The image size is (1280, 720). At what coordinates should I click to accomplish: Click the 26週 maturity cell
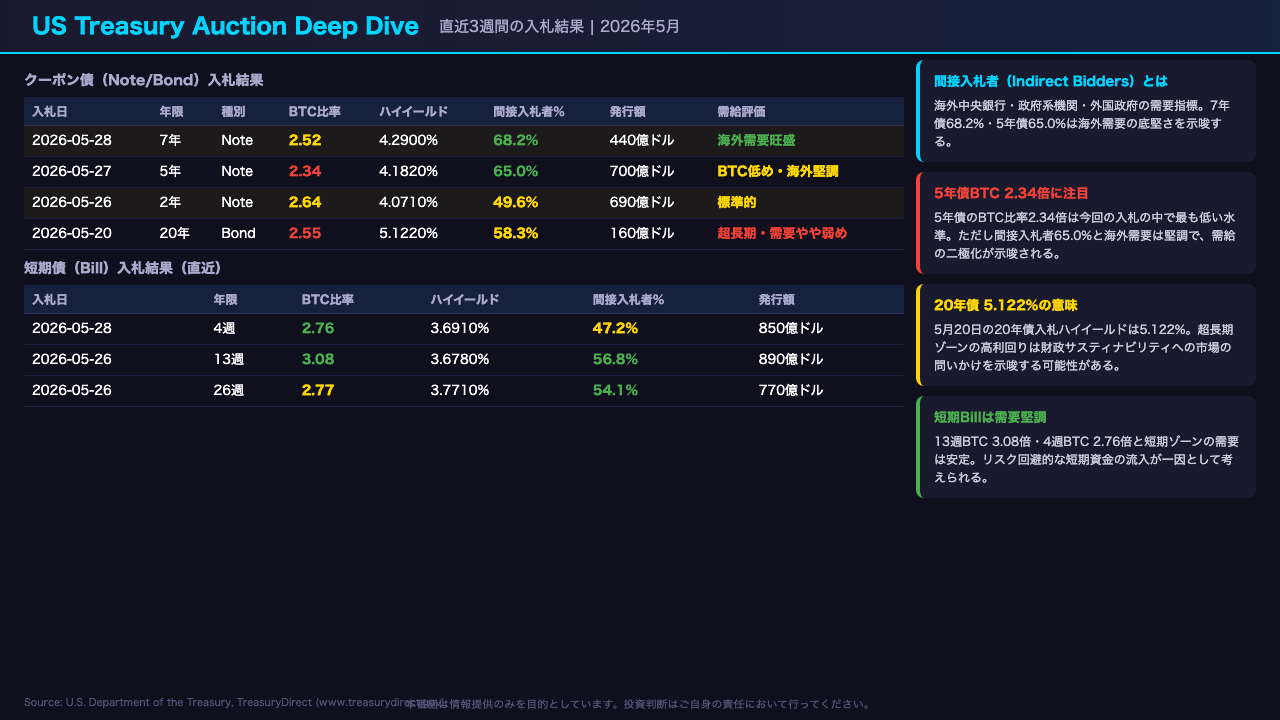pyautogui.click(x=229, y=390)
